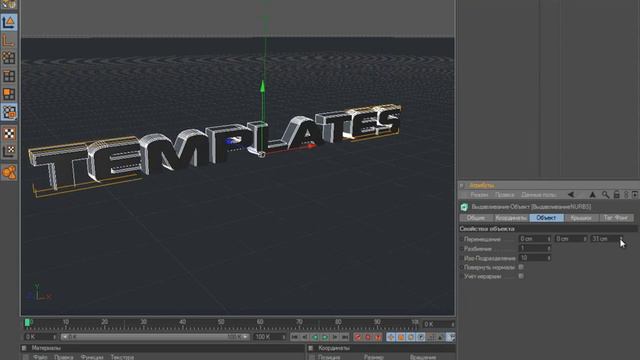
Task: Switch to Edges mode icon
Action: [x=9, y=76]
